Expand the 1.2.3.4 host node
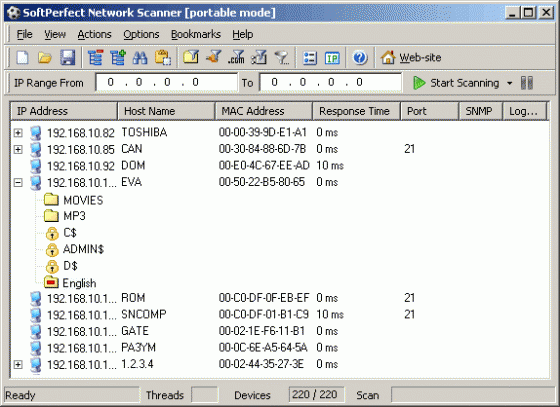 pos(18,365)
